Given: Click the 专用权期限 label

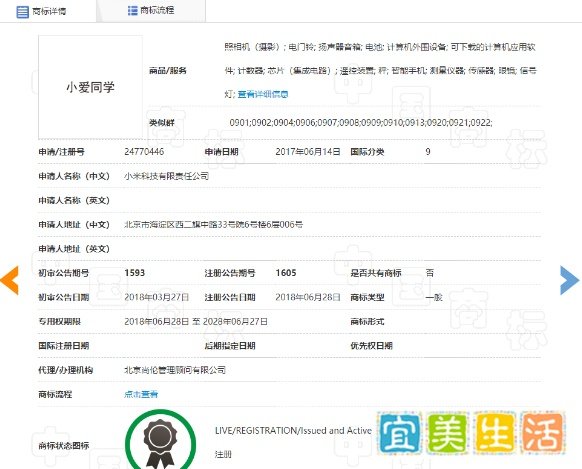Looking at the screenshot, I should click(x=59, y=322).
